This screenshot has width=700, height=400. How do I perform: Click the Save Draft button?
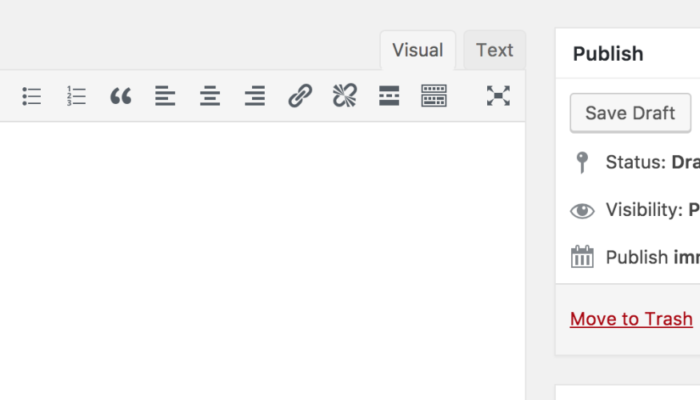(630, 113)
